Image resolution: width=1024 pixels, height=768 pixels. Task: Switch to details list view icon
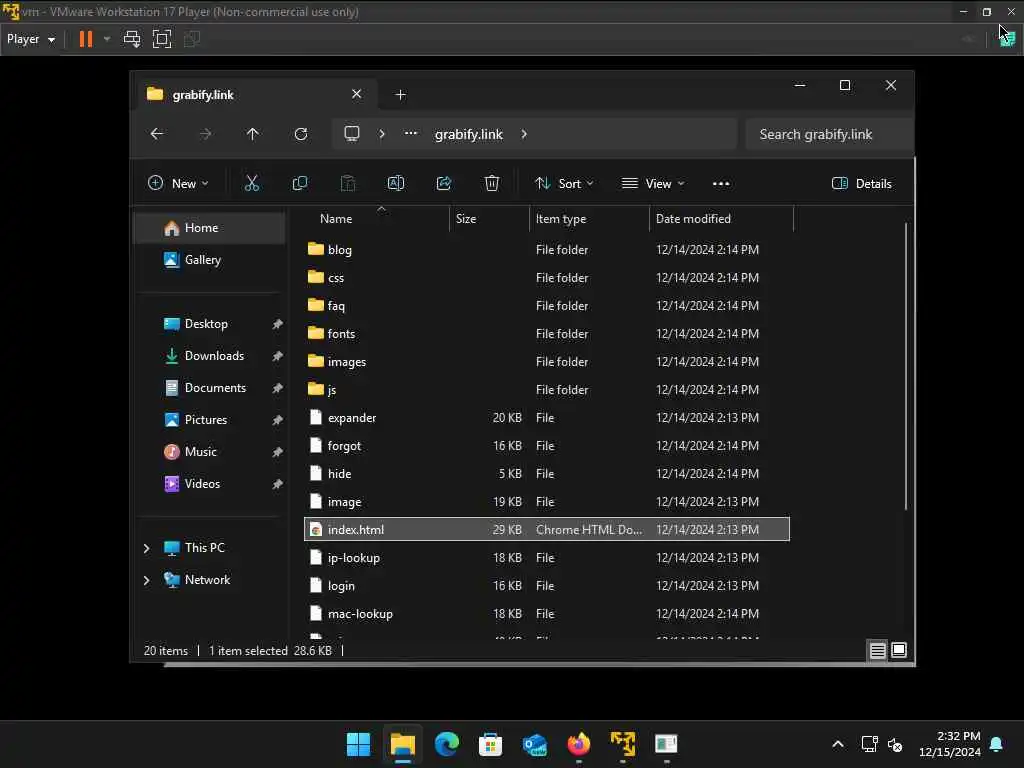878,650
